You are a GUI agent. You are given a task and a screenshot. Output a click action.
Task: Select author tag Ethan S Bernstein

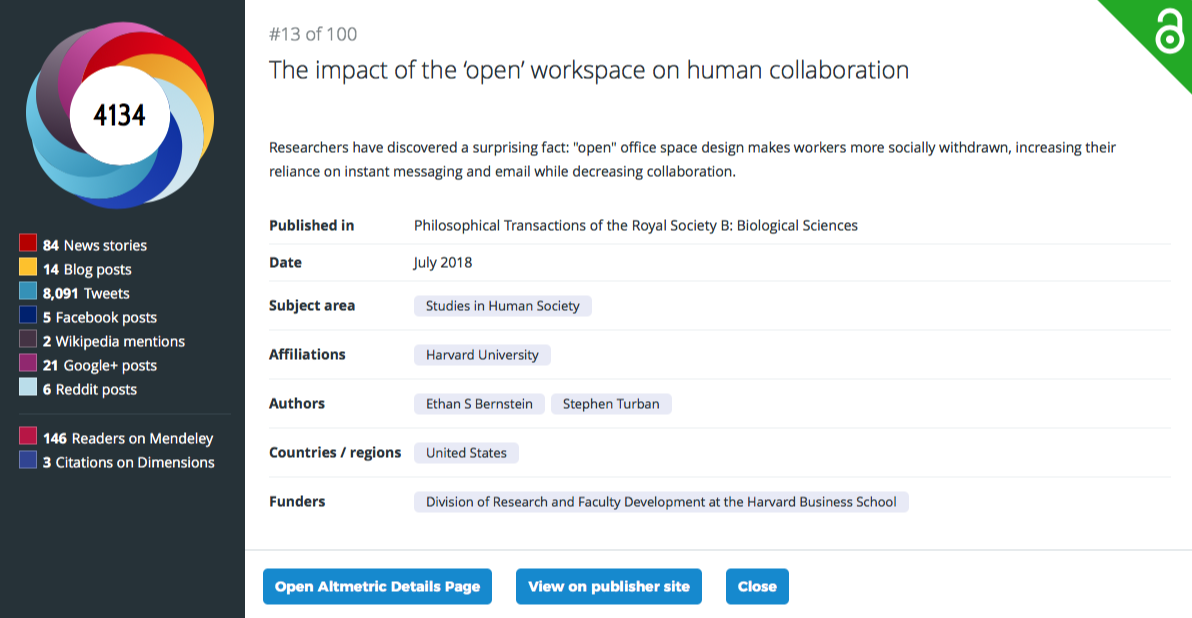479,404
